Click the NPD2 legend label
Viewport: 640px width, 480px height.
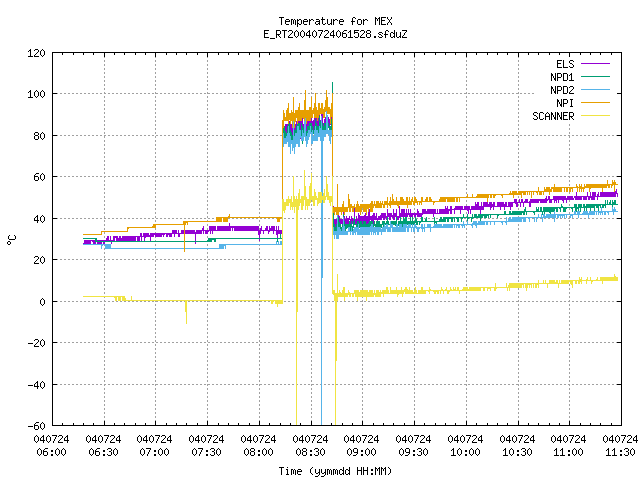[562, 90]
